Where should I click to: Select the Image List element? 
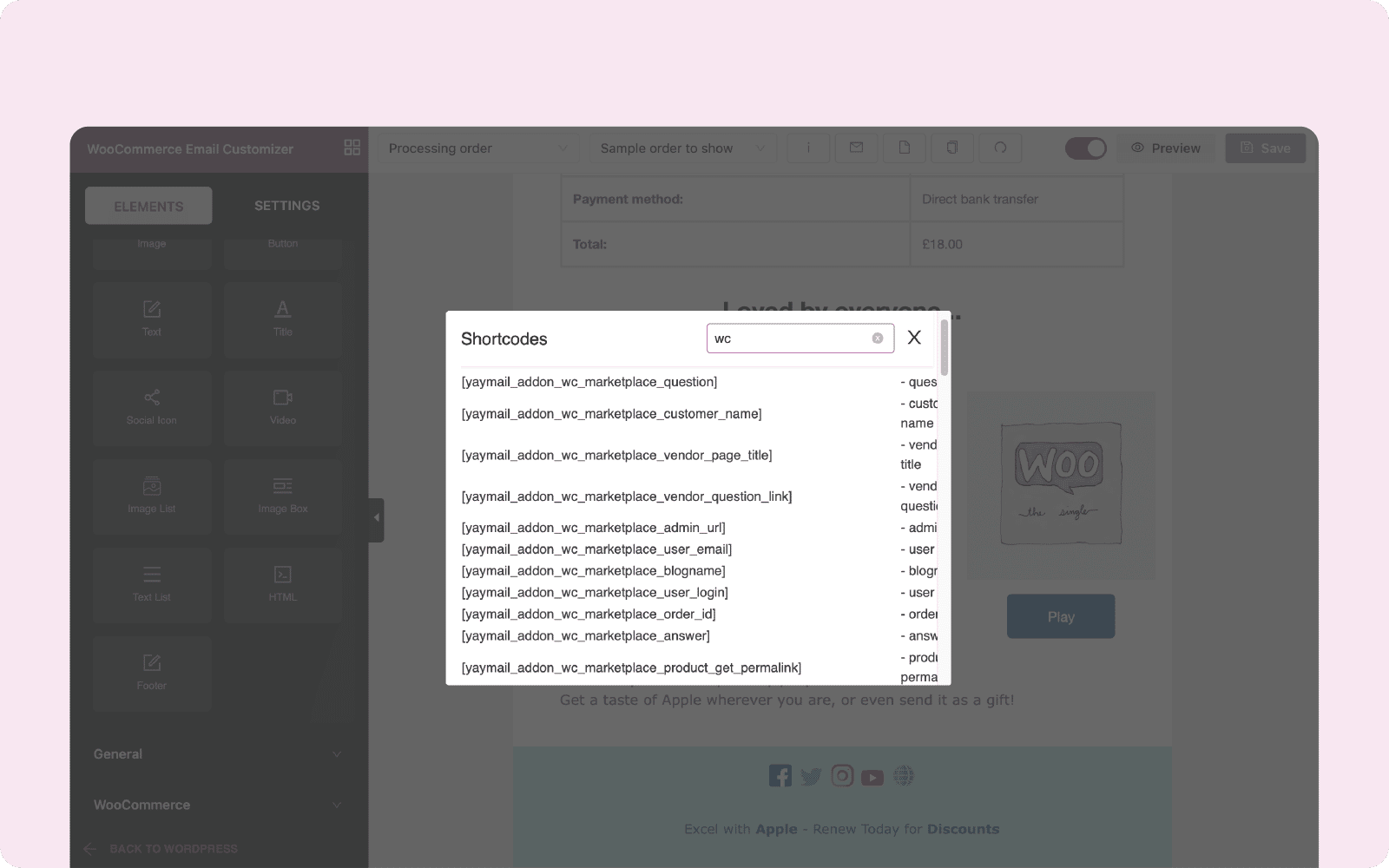coord(152,496)
